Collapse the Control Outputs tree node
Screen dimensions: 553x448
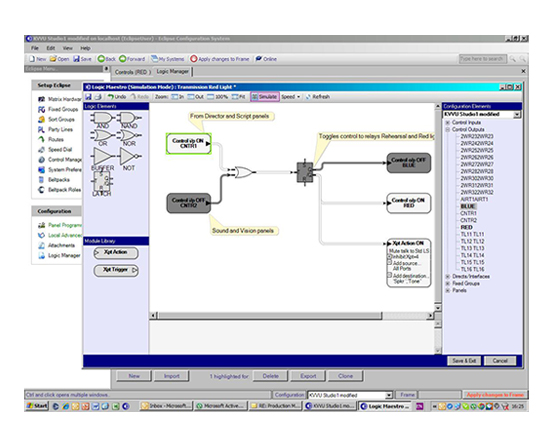click(x=448, y=129)
